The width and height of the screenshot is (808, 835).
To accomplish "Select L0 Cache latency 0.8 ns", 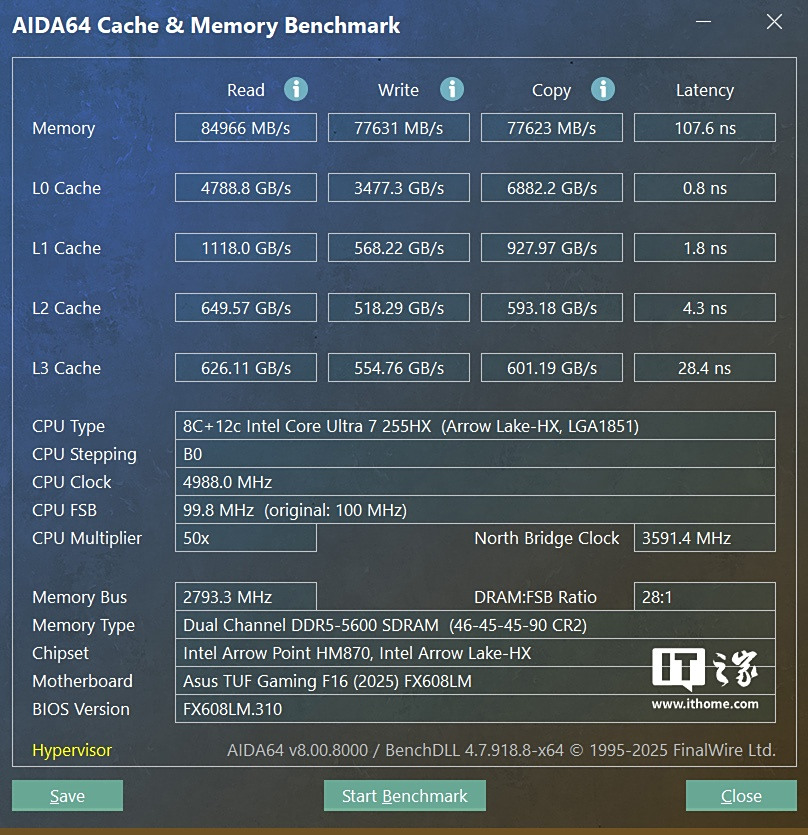I will (705, 187).
